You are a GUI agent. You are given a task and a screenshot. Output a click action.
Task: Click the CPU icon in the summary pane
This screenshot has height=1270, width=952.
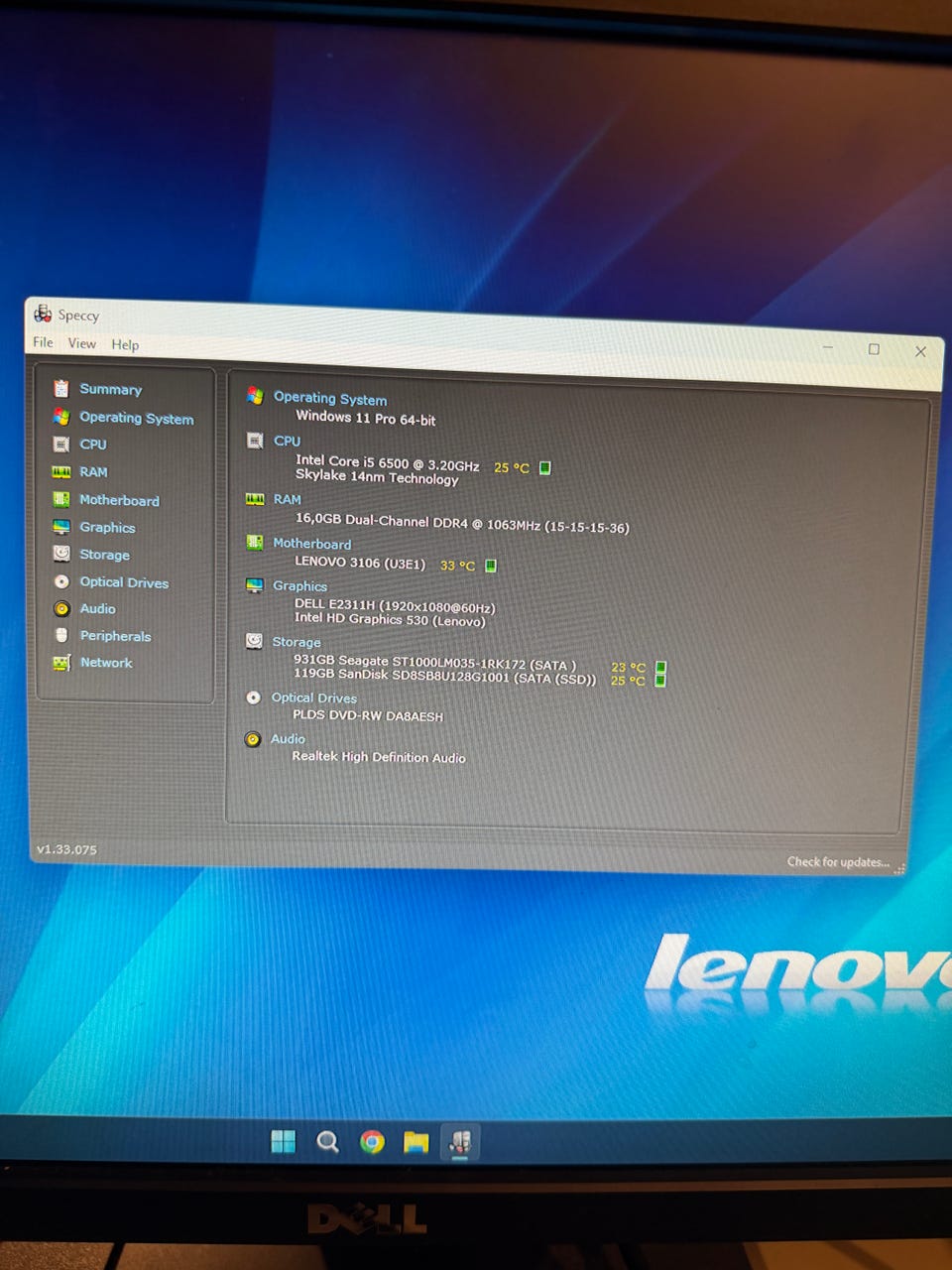(255, 440)
